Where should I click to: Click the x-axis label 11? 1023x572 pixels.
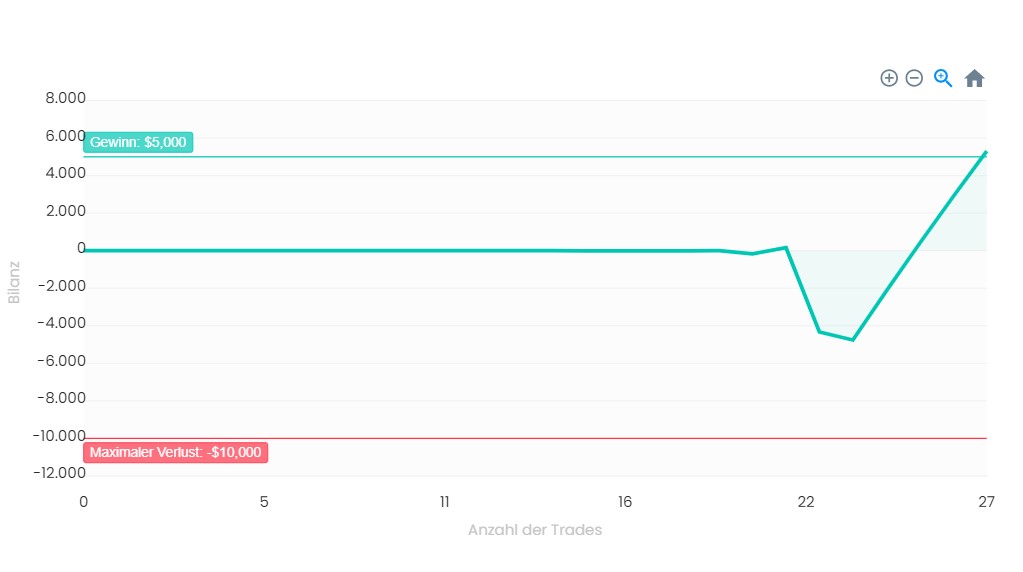(x=444, y=502)
